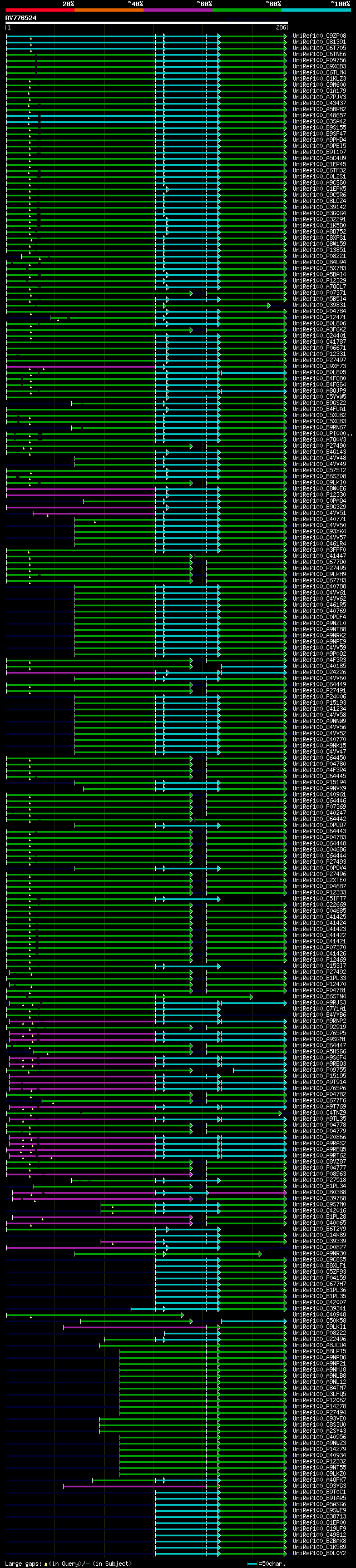This screenshot has height=1568, width=356.
Task: Select hit UniRef100_Q40961
Action: 319,794
